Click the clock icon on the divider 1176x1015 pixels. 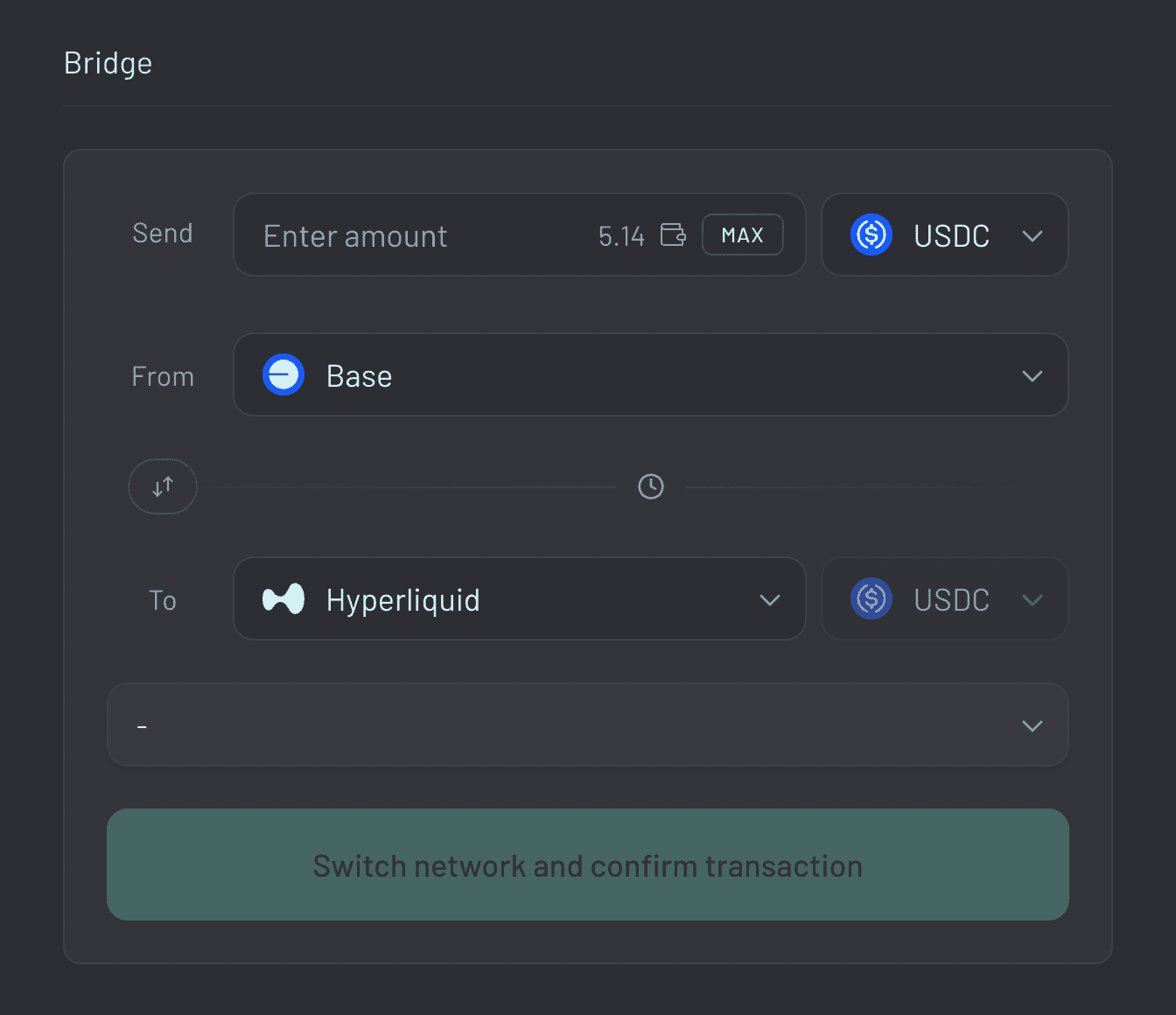[x=650, y=486]
